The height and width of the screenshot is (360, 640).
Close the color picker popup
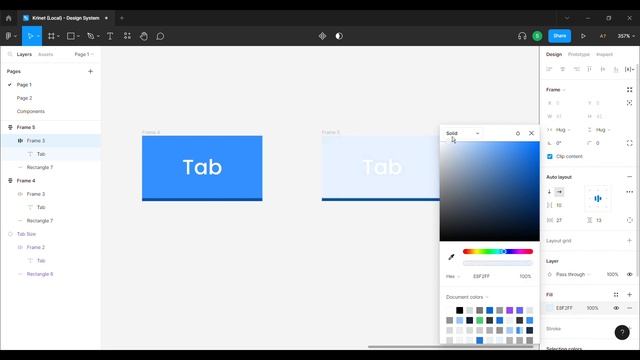coord(531,133)
